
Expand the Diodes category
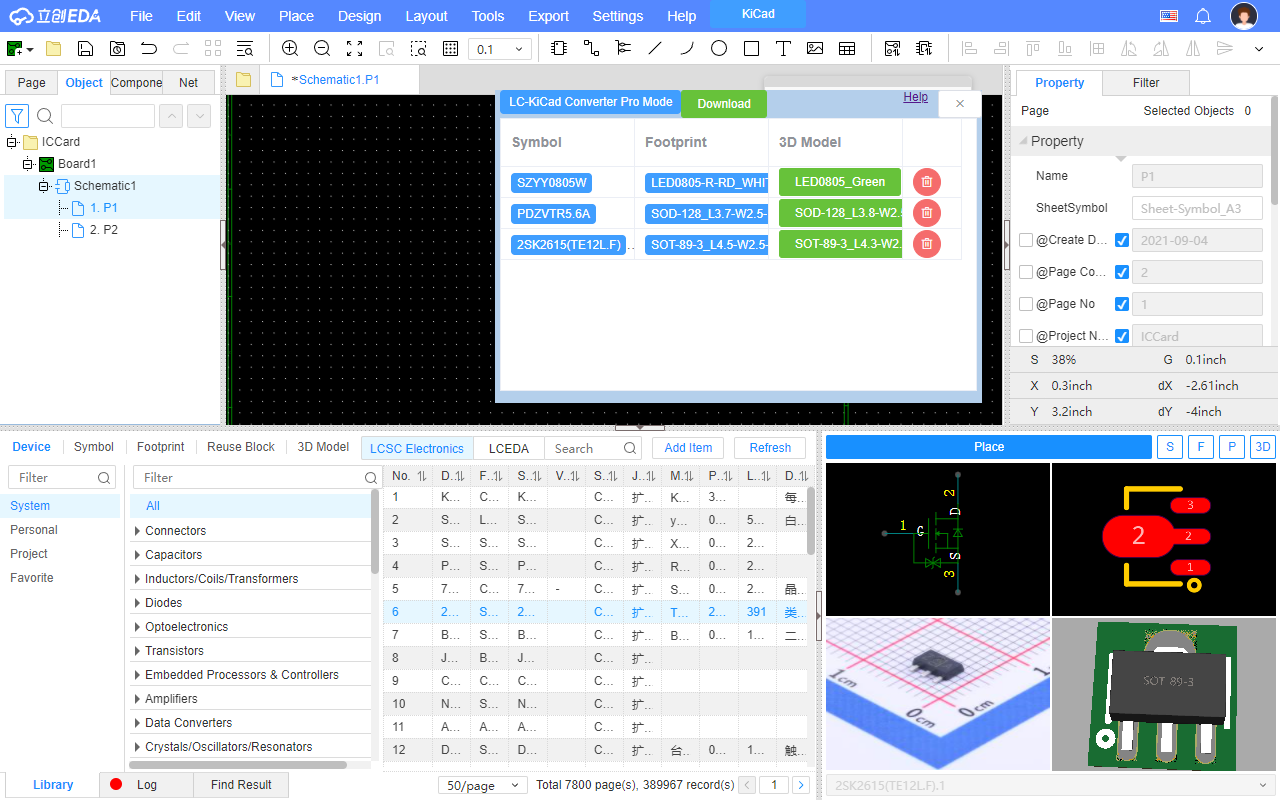coord(137,603)
